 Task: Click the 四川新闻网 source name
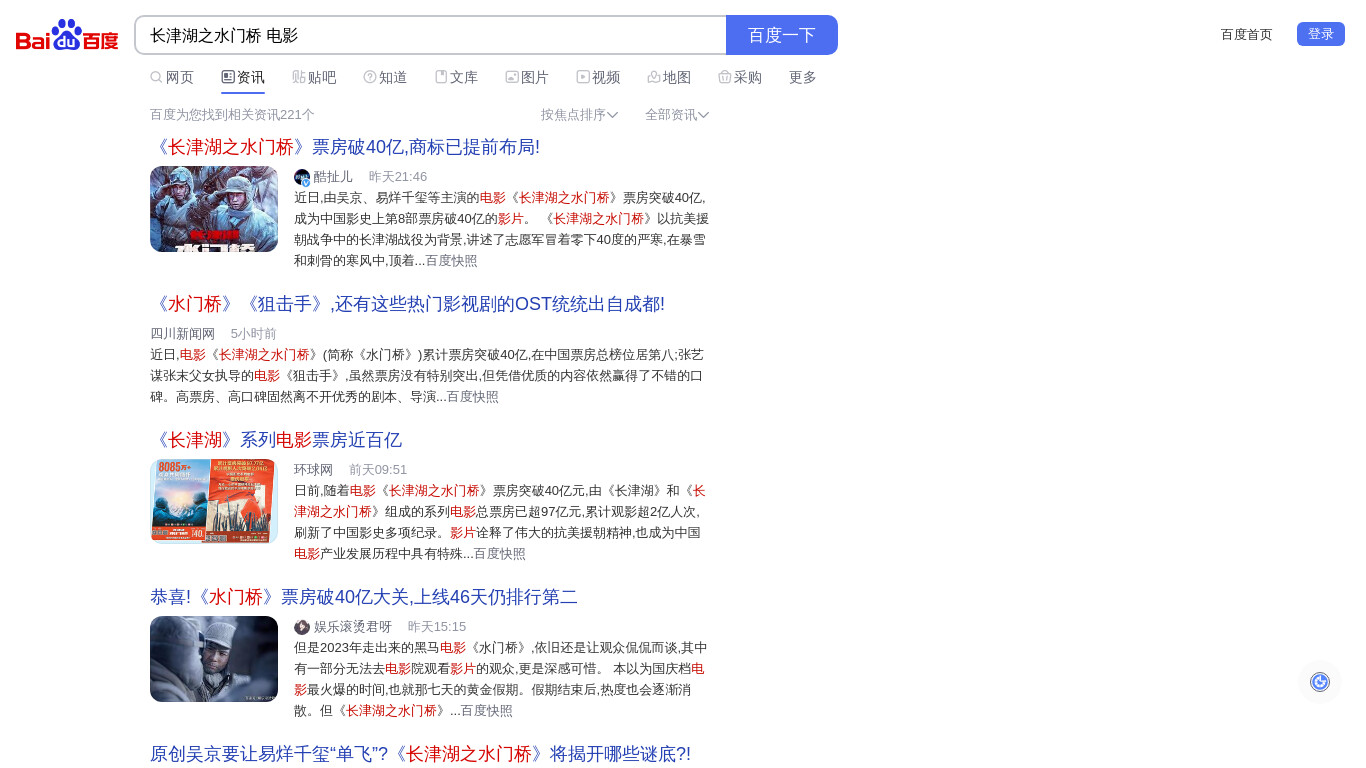[182, 334]
